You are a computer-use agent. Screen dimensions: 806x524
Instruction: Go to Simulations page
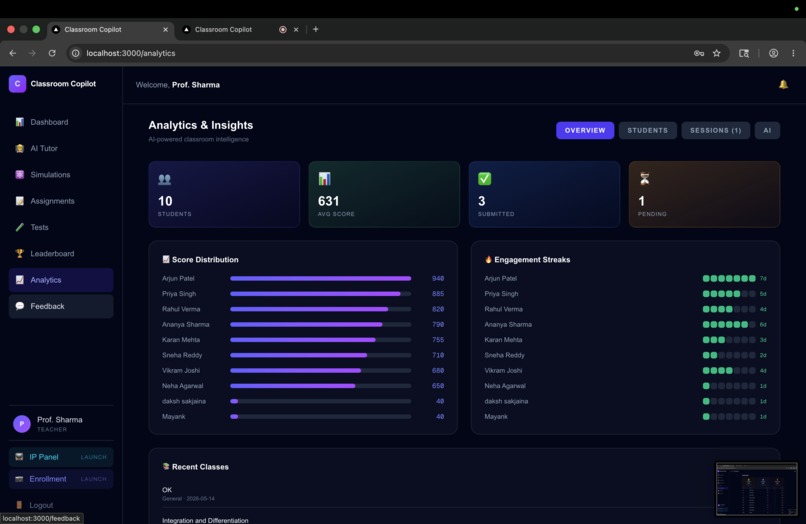point(61,174)
